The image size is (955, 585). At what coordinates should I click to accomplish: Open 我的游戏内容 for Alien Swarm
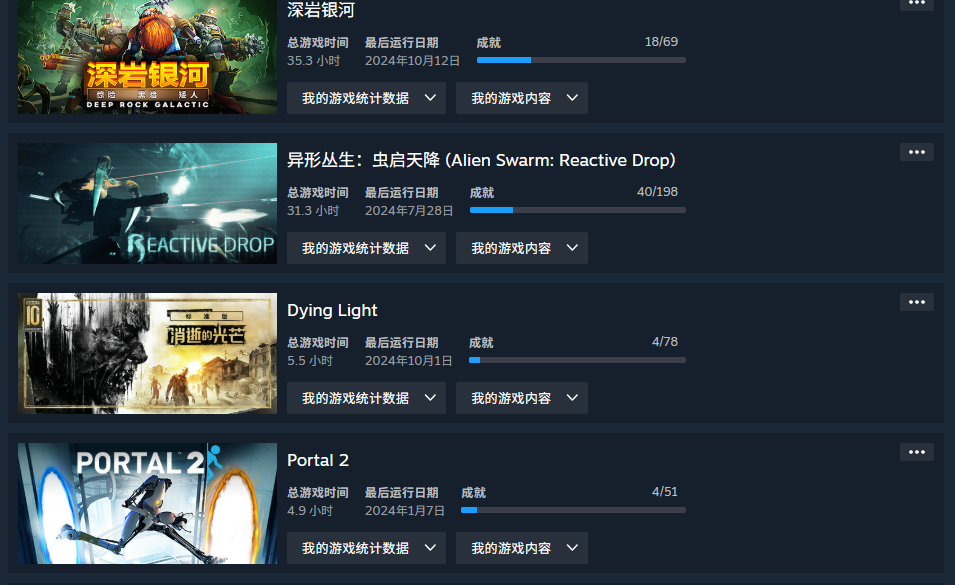(x=522, y=248)
